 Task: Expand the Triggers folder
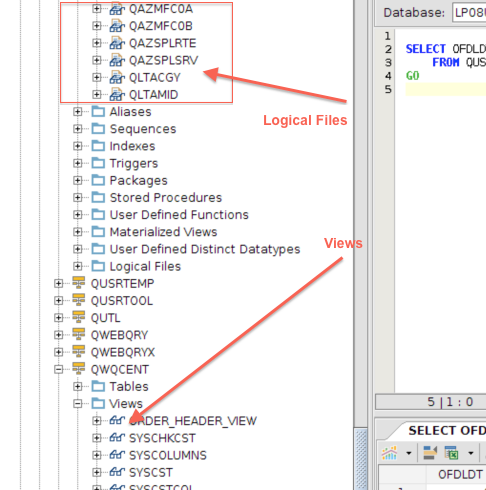click(x=78, y=163)
